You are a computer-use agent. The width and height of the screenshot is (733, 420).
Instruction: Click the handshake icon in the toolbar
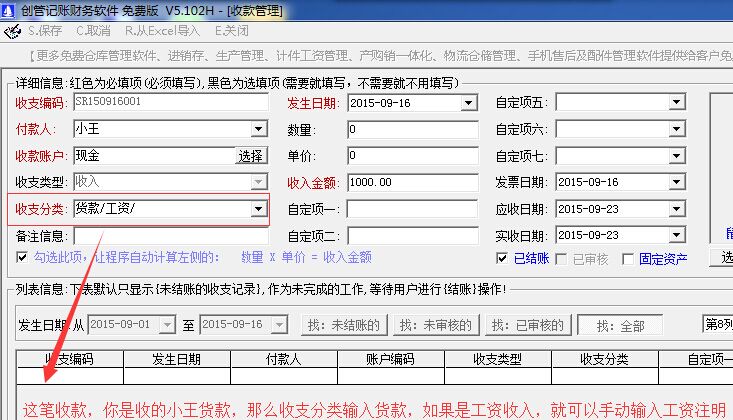pos(11,32)
